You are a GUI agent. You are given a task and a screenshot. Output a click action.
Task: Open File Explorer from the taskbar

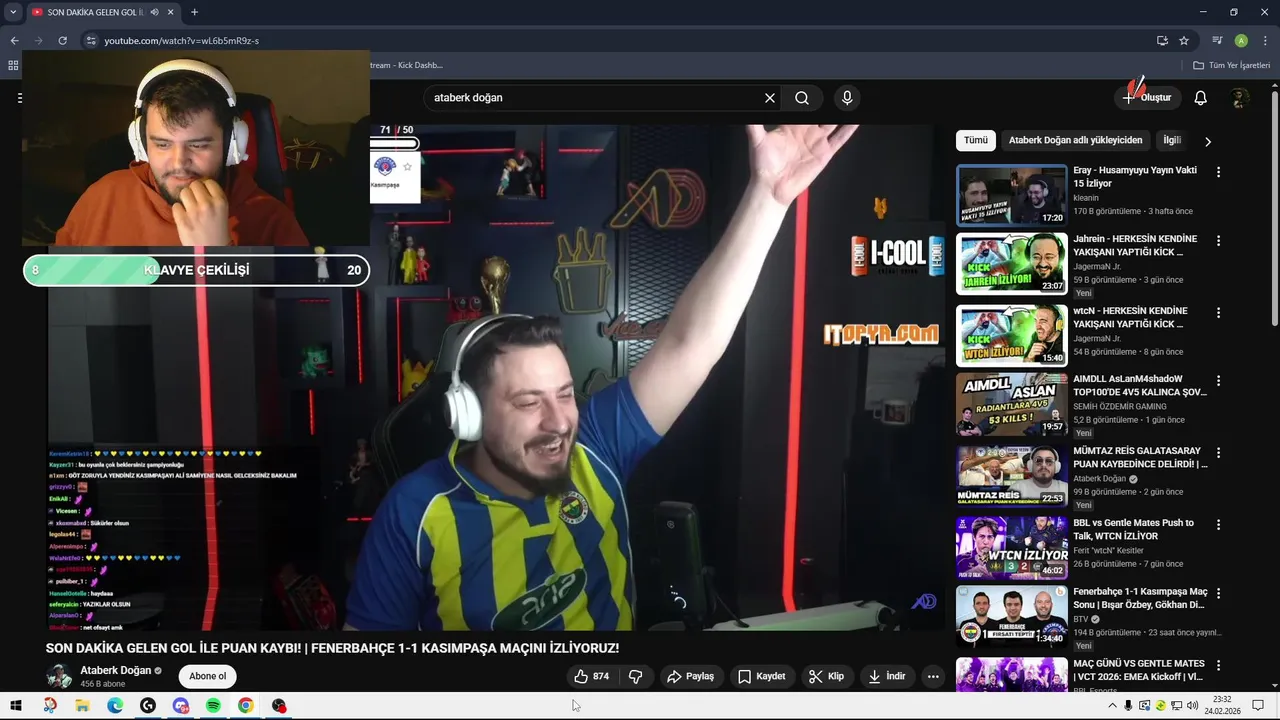click(x=82, y=706)
